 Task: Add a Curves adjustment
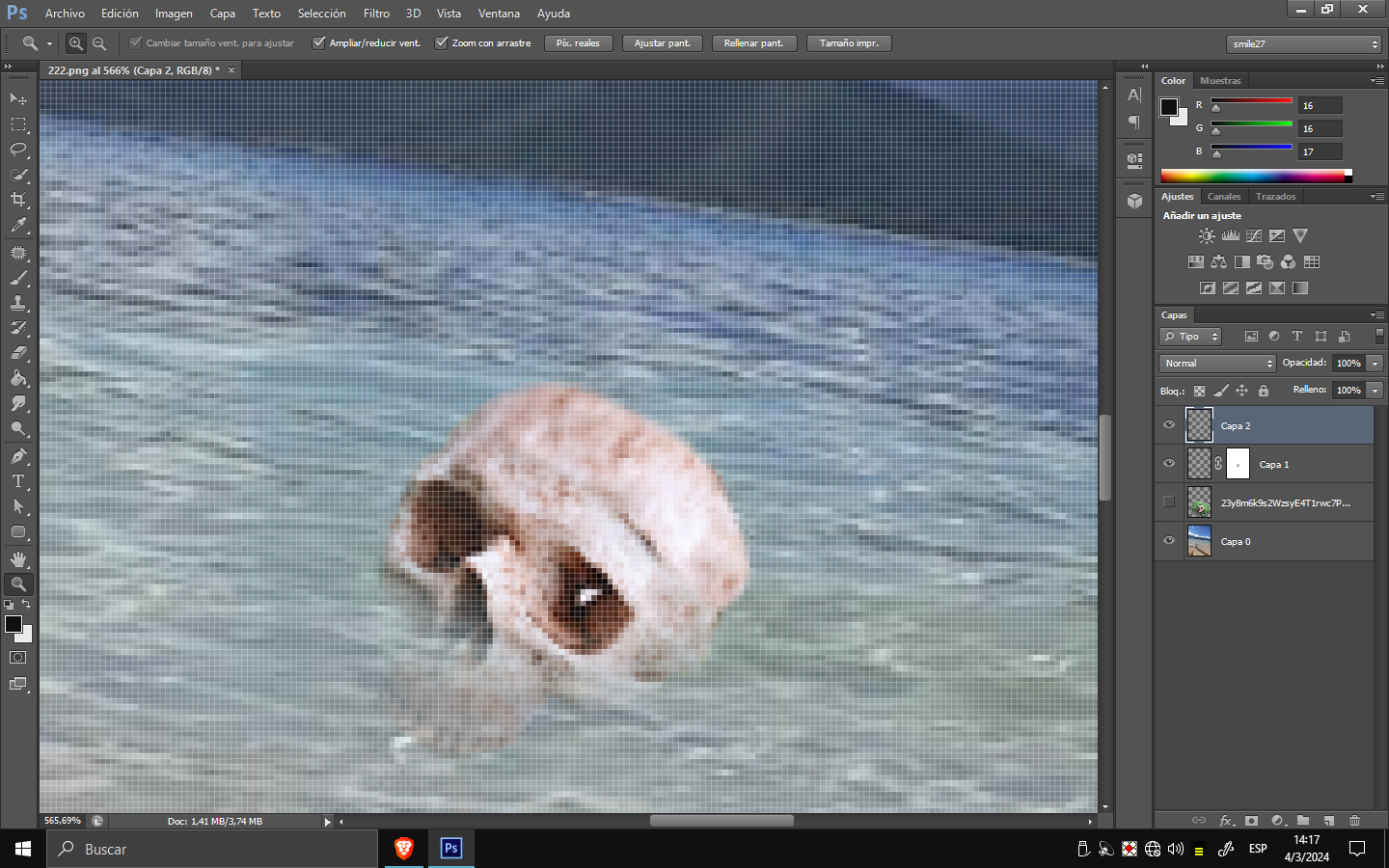click(x=1254, y=235)
